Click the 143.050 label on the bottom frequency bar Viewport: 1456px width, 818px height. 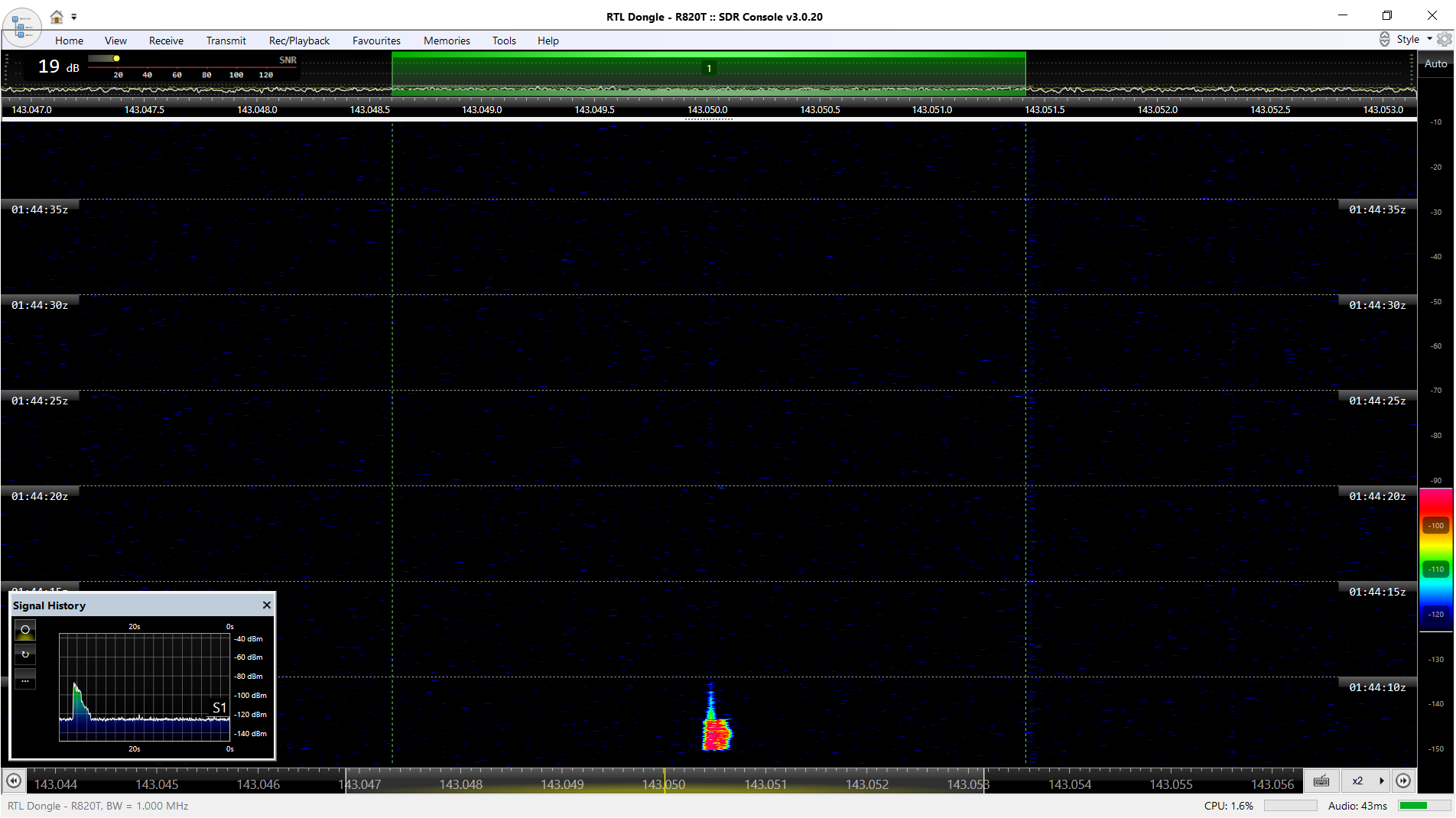pos(664,784)
